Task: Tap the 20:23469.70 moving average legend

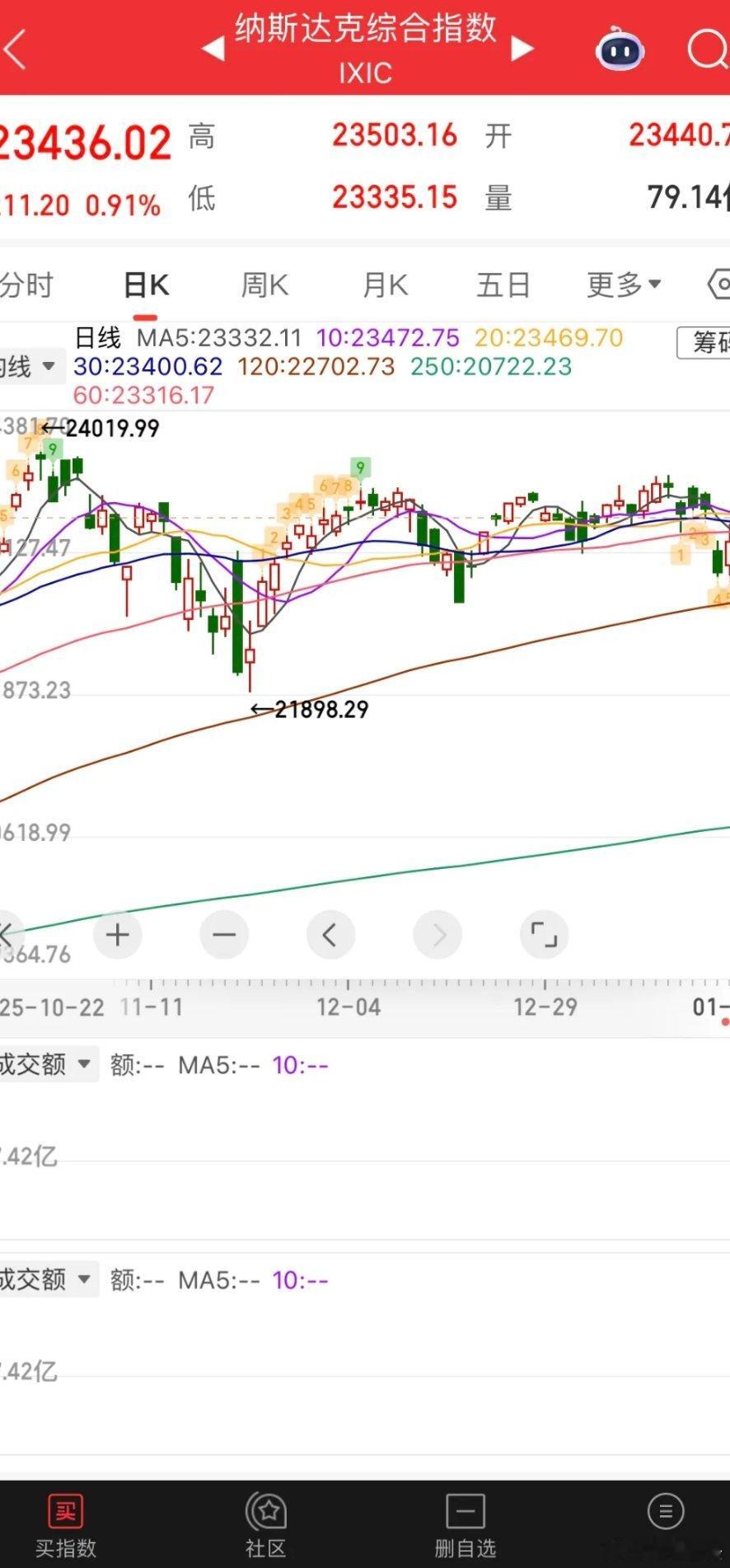Action: [549, 338]
